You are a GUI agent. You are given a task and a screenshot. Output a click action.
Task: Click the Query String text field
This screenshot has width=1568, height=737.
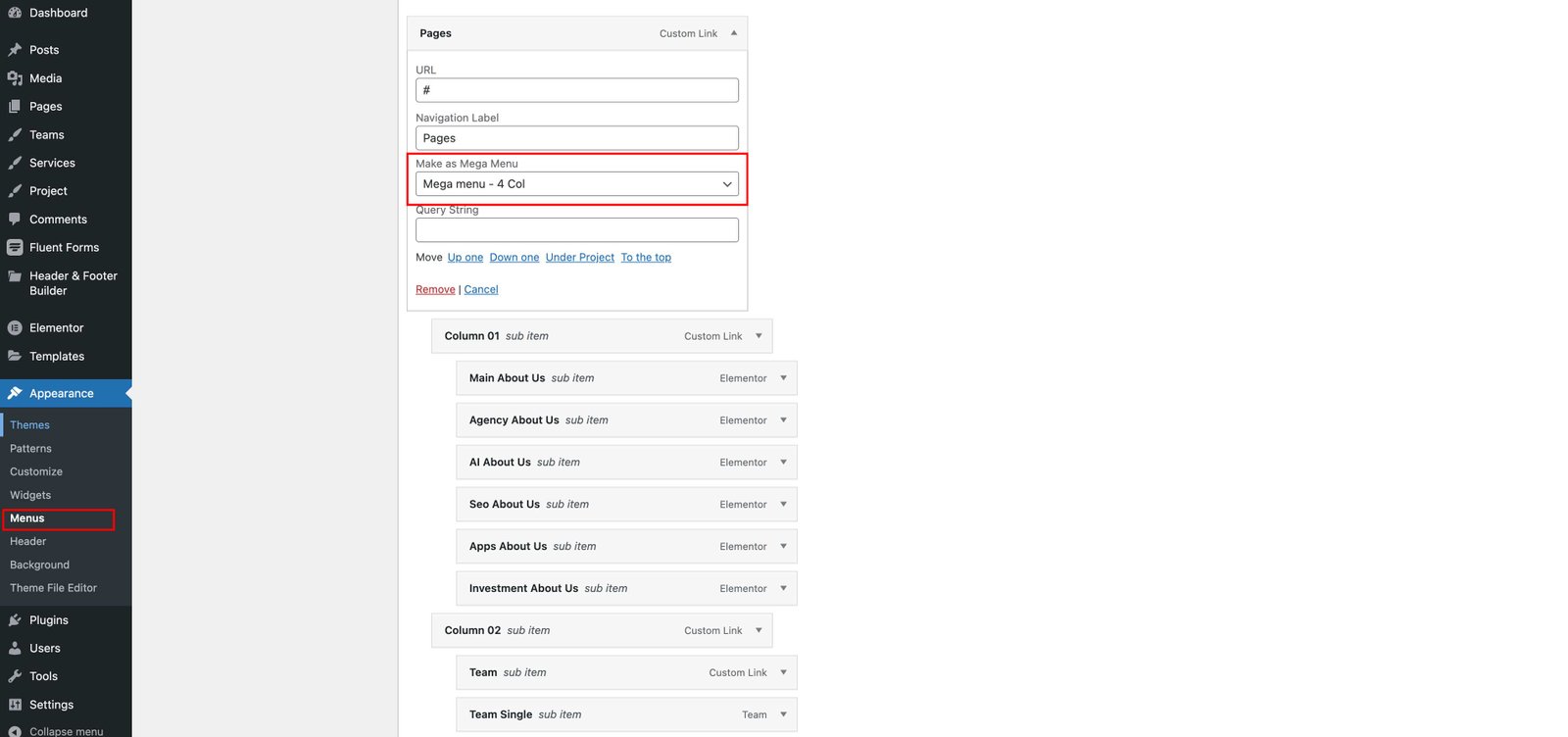tap(576, 230)
